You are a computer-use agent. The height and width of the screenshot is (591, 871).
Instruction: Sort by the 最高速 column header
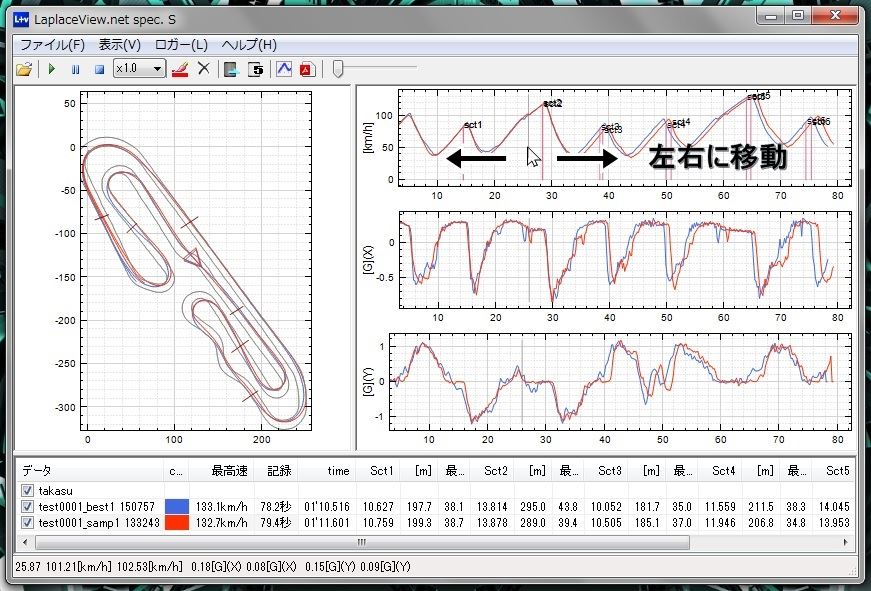[x=221, y=471]
